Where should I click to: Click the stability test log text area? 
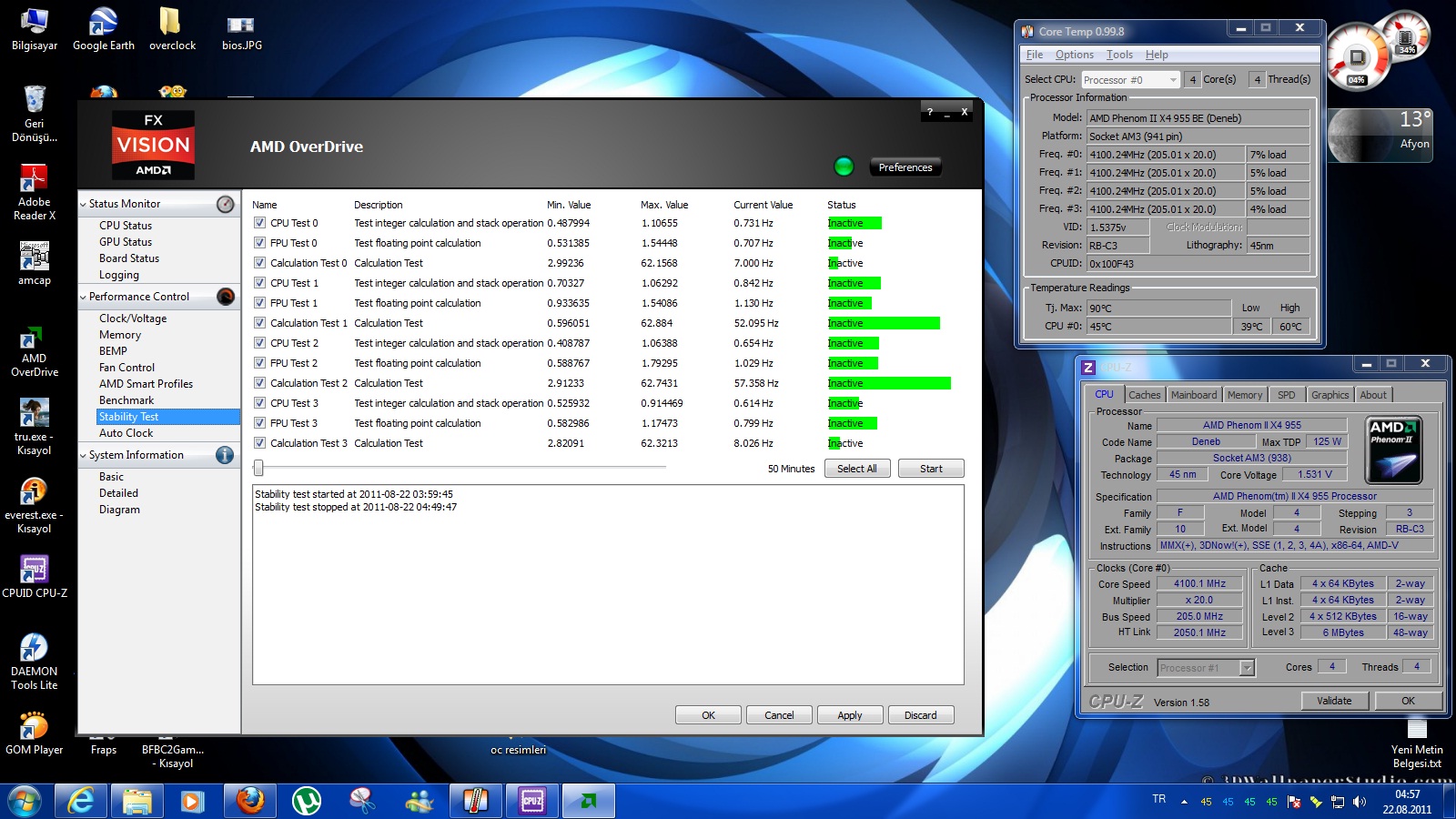coord(608,584)
